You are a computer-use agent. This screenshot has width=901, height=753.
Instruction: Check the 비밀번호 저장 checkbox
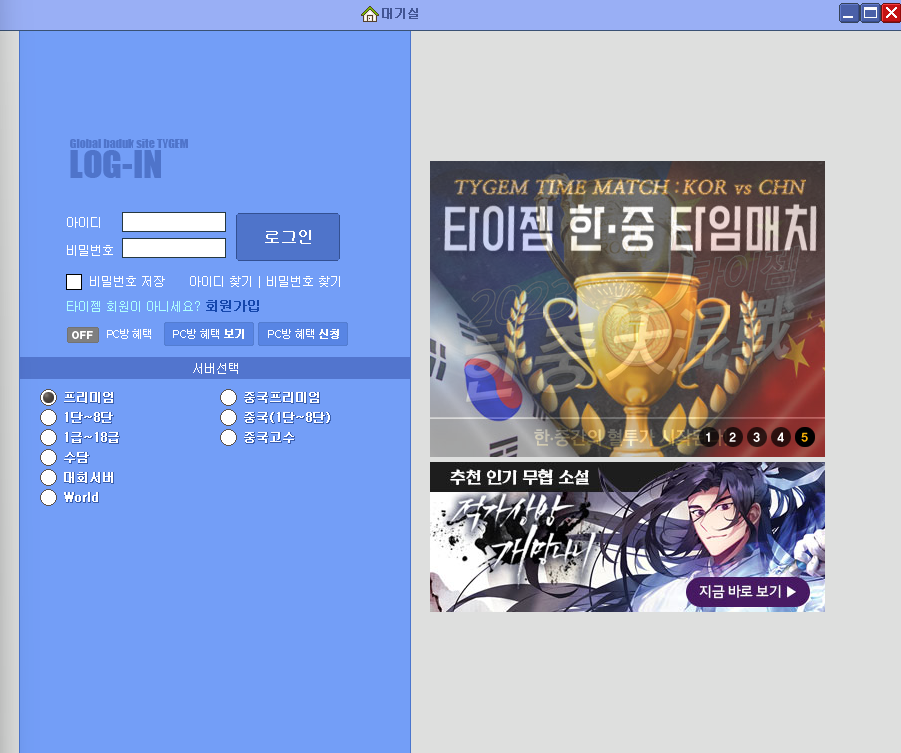74,282
